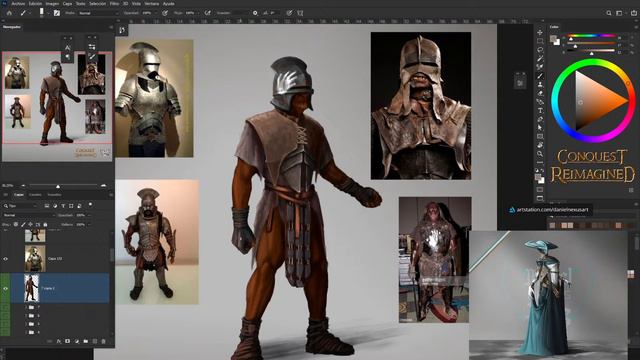Hide the Capa 132 layer

(6, 259)
